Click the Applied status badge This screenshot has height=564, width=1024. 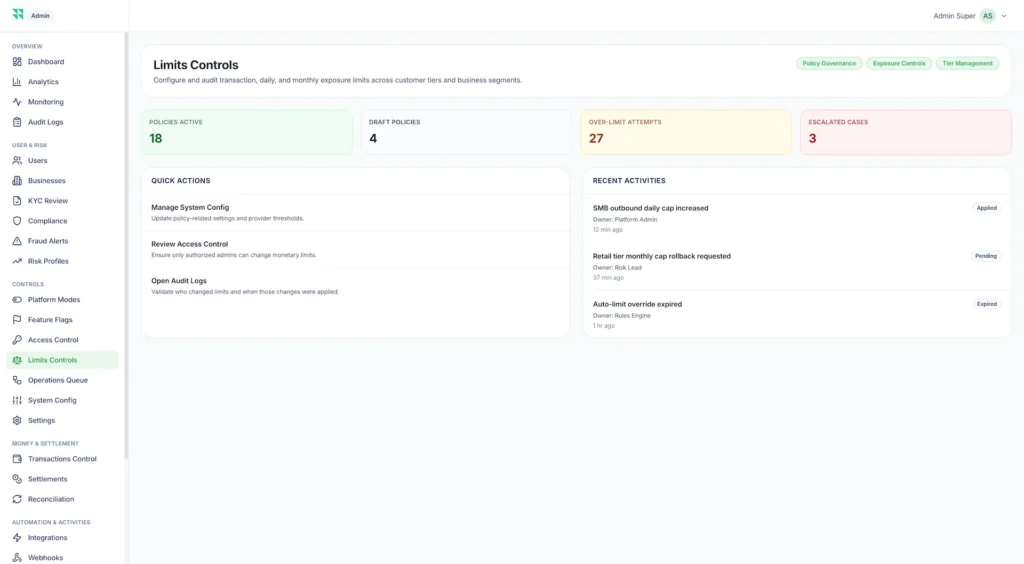(986, 208)
